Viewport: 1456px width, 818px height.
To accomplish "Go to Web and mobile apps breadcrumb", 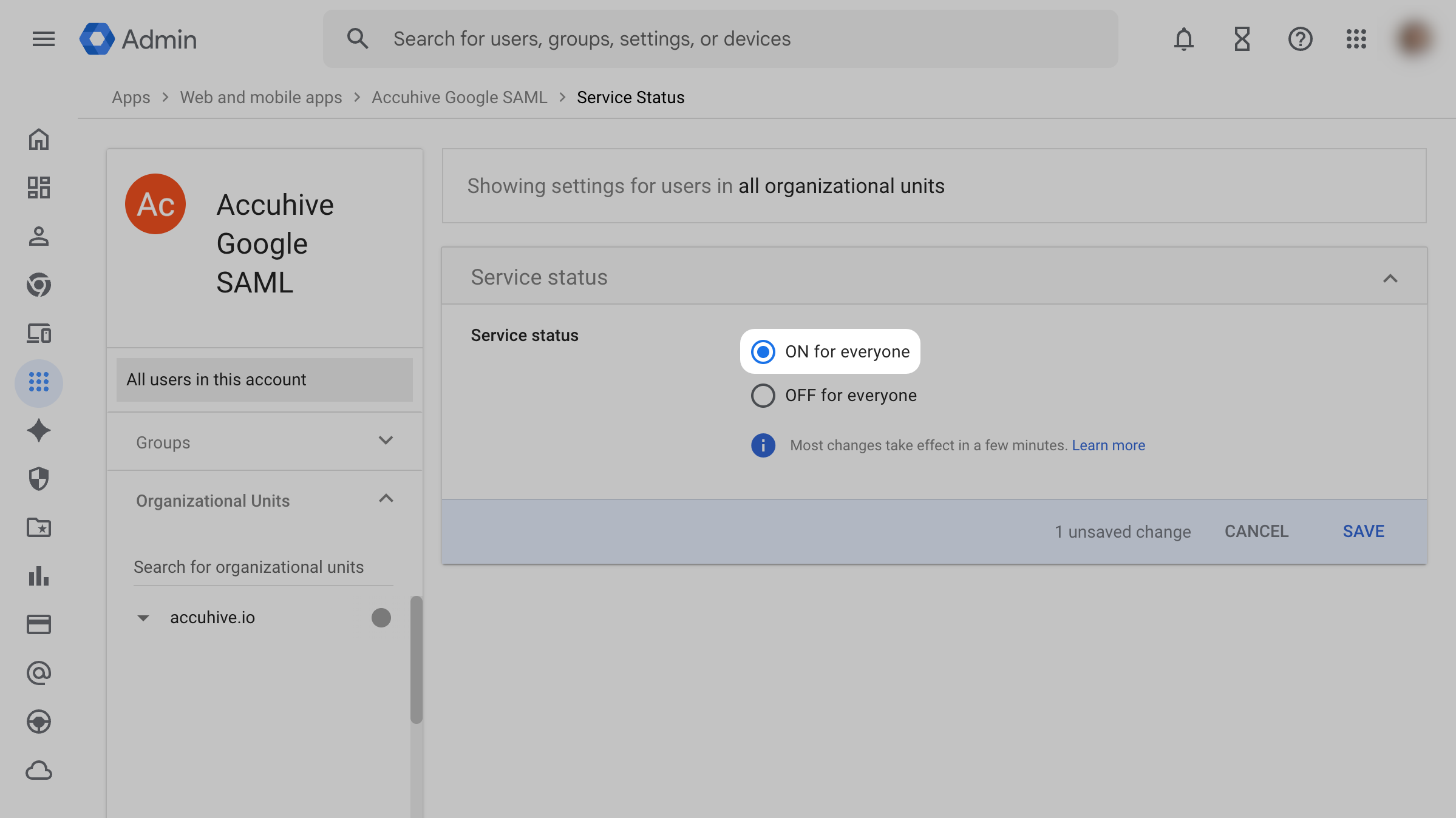I will pyautogui.click(x=261, y=97).
